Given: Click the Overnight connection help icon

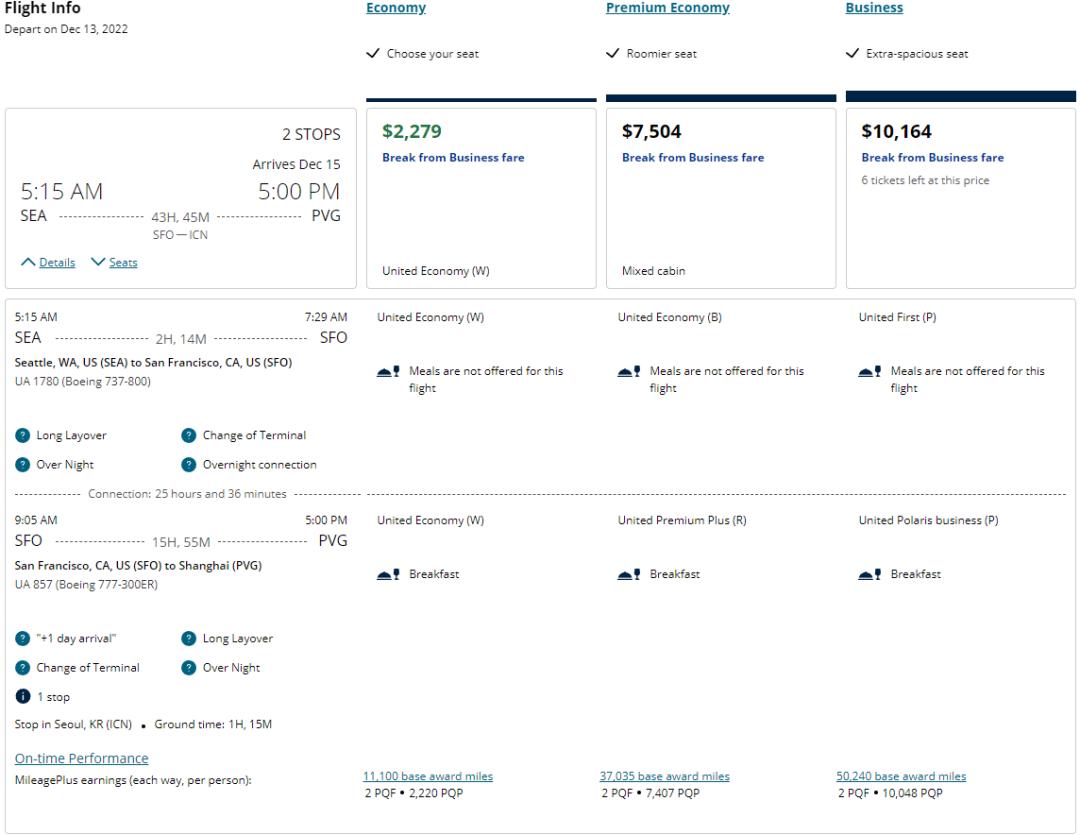Looking at the screenshot, I should [x=188, y=464].
